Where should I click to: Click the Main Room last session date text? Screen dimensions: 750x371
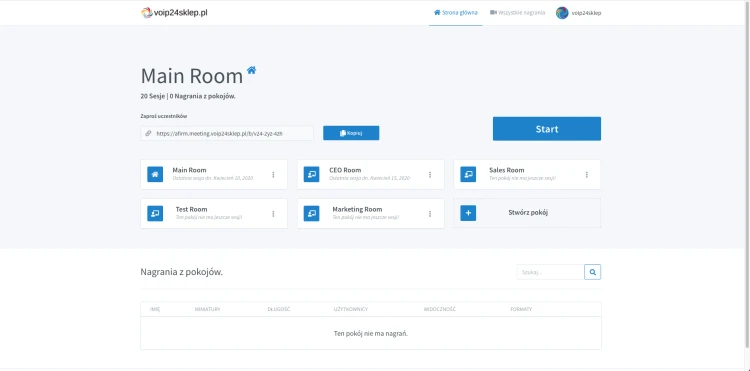[x=213, y=178]
